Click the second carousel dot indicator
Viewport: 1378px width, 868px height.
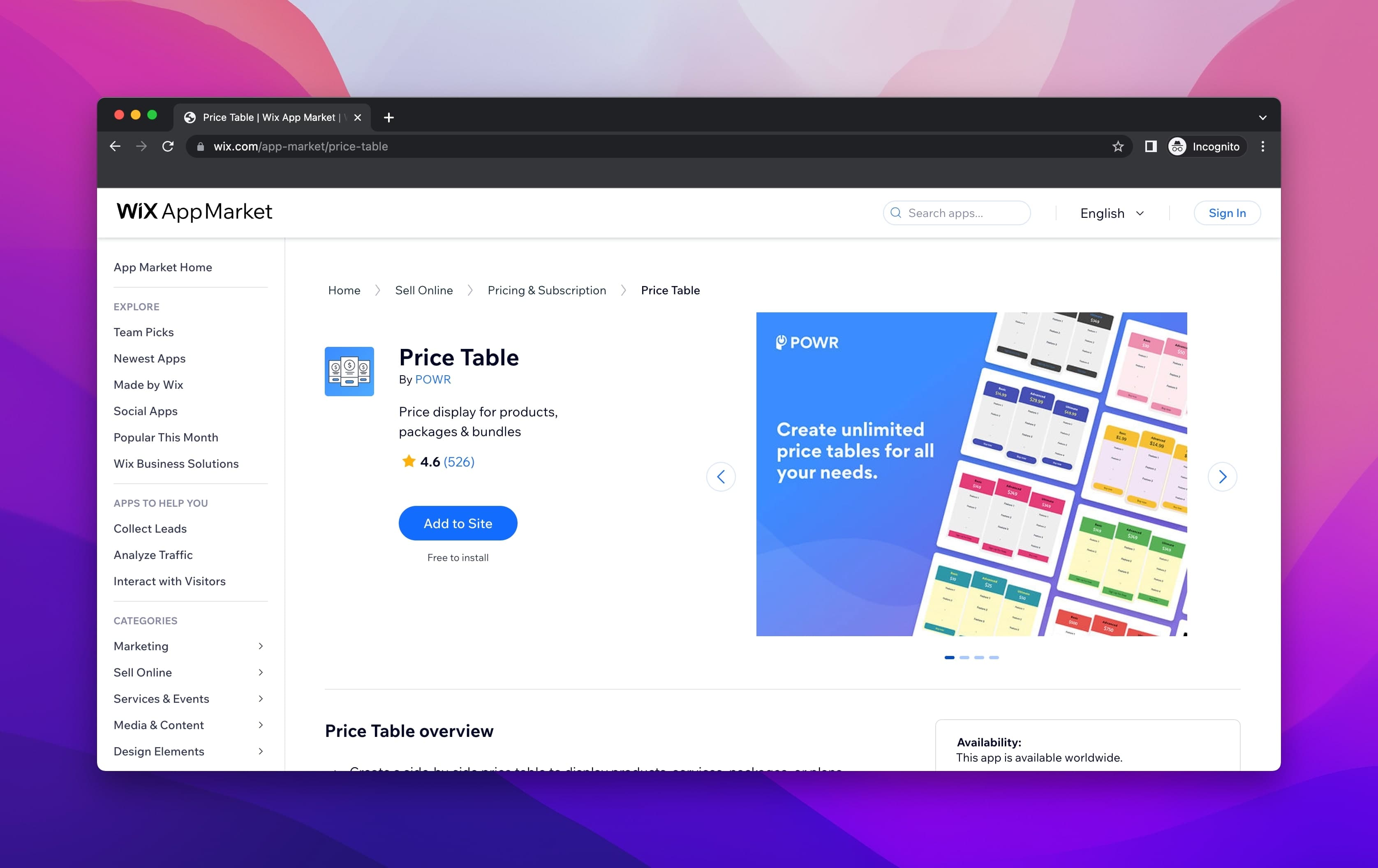(x=965, y=658)
